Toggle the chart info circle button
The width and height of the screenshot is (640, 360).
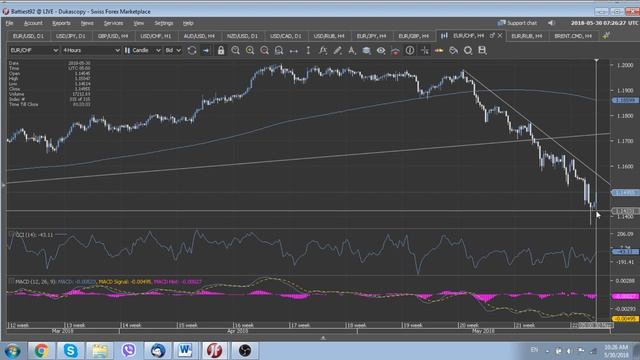(x=410, y=50)
